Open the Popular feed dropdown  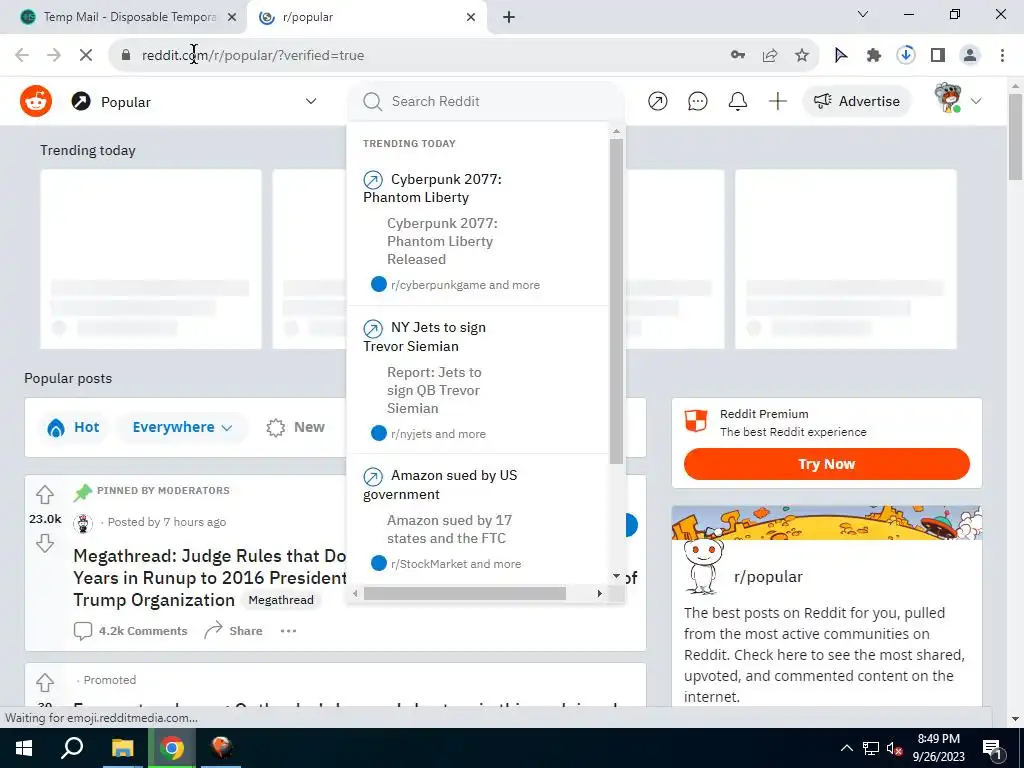pos(195,101)
